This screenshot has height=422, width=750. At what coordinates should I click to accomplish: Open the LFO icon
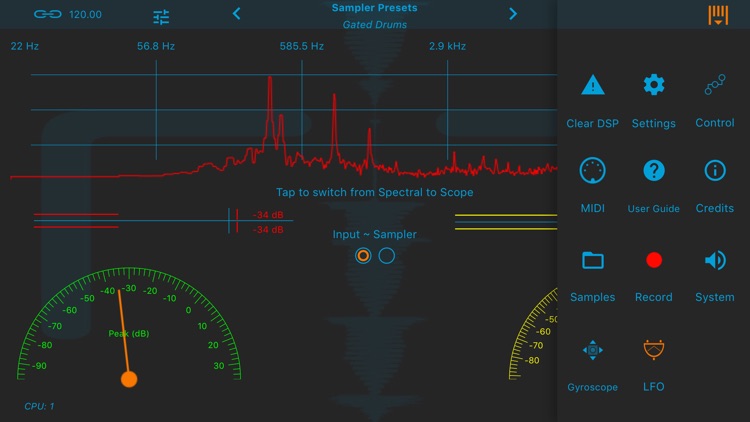[x=653, y=349]
